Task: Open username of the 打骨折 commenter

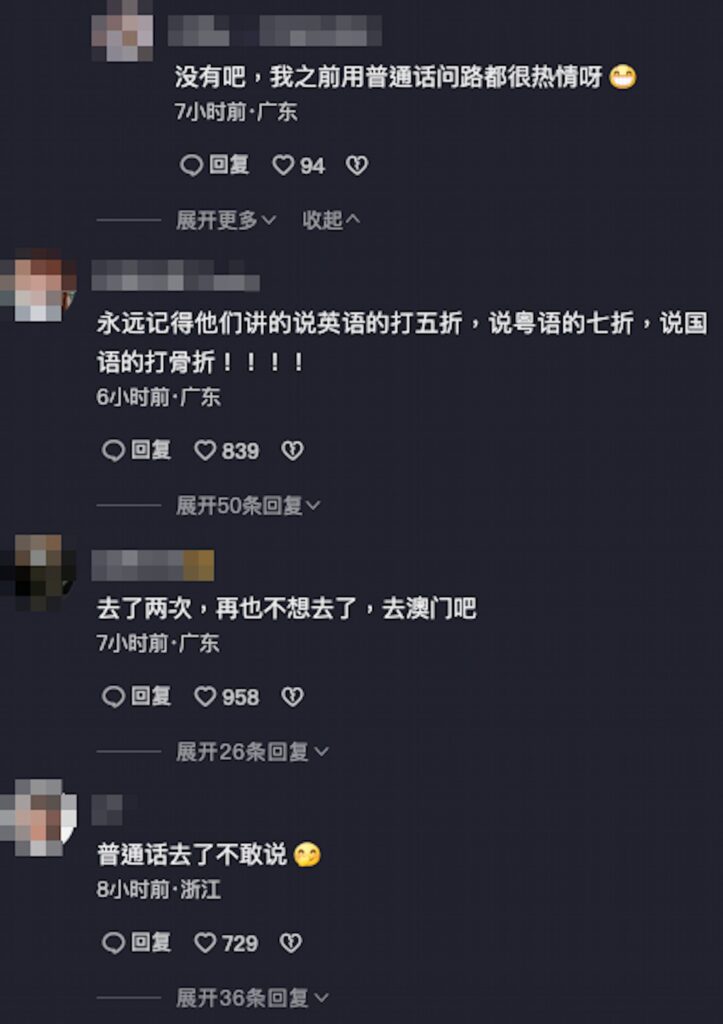Action: (x=176, y=276)
